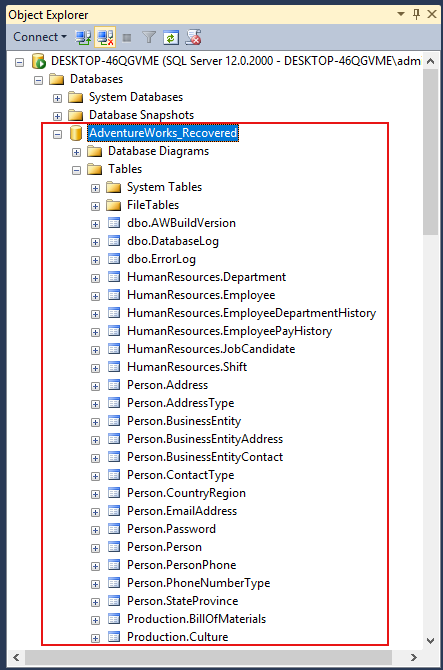
Task: Collapse the AdventureWorks_Recovered database node
Action: (57, 134)
